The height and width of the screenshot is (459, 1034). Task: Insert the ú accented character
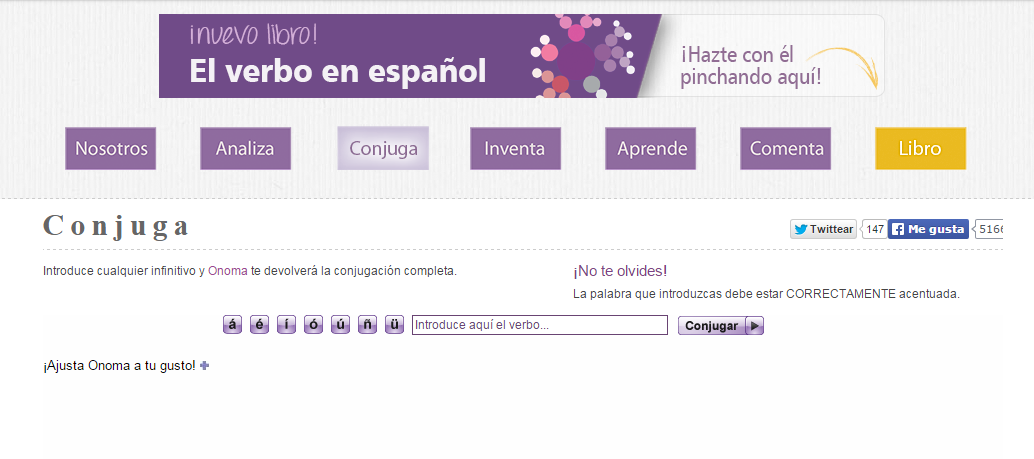click(x=340, y=325)
